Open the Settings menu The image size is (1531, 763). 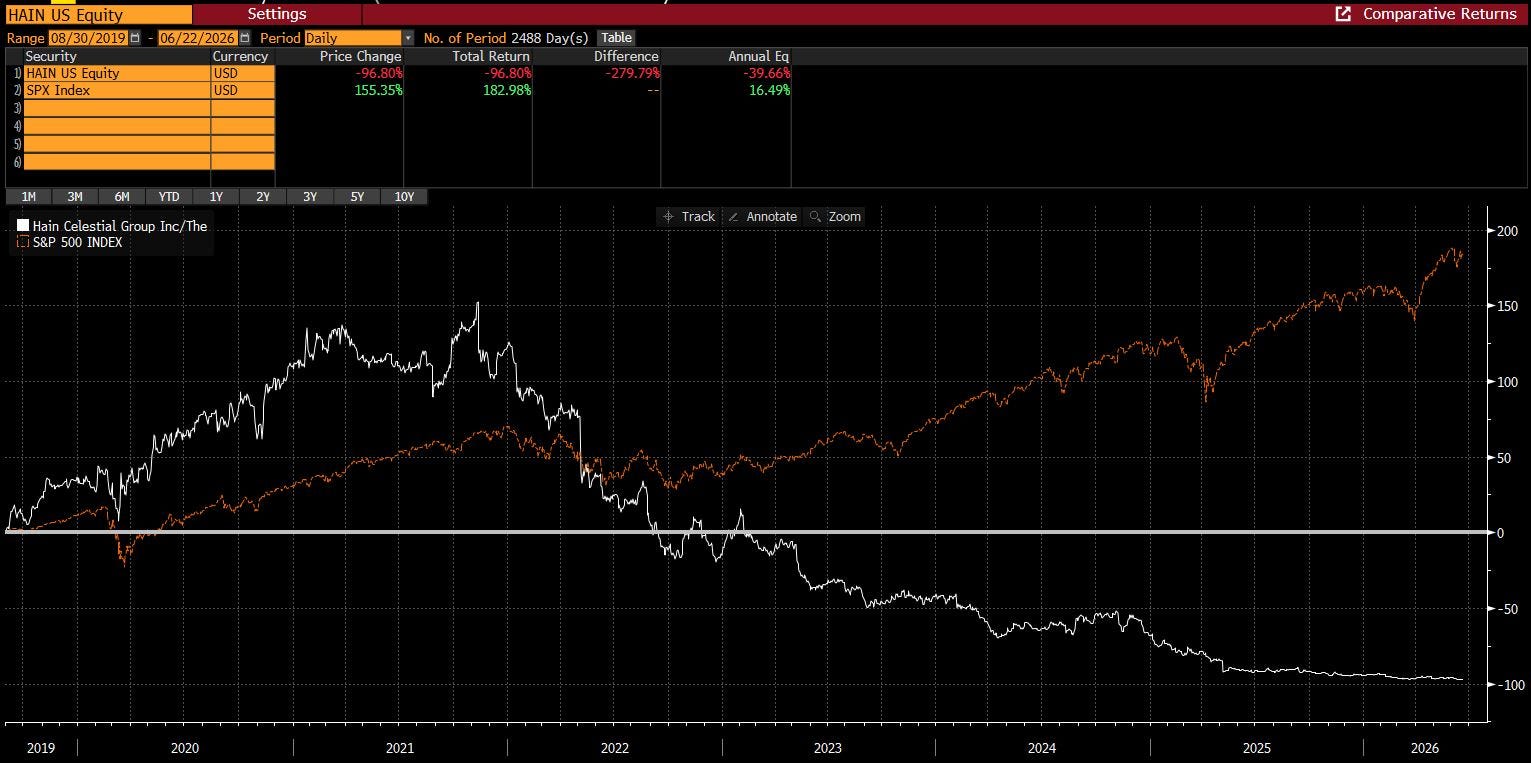[277, 14]
